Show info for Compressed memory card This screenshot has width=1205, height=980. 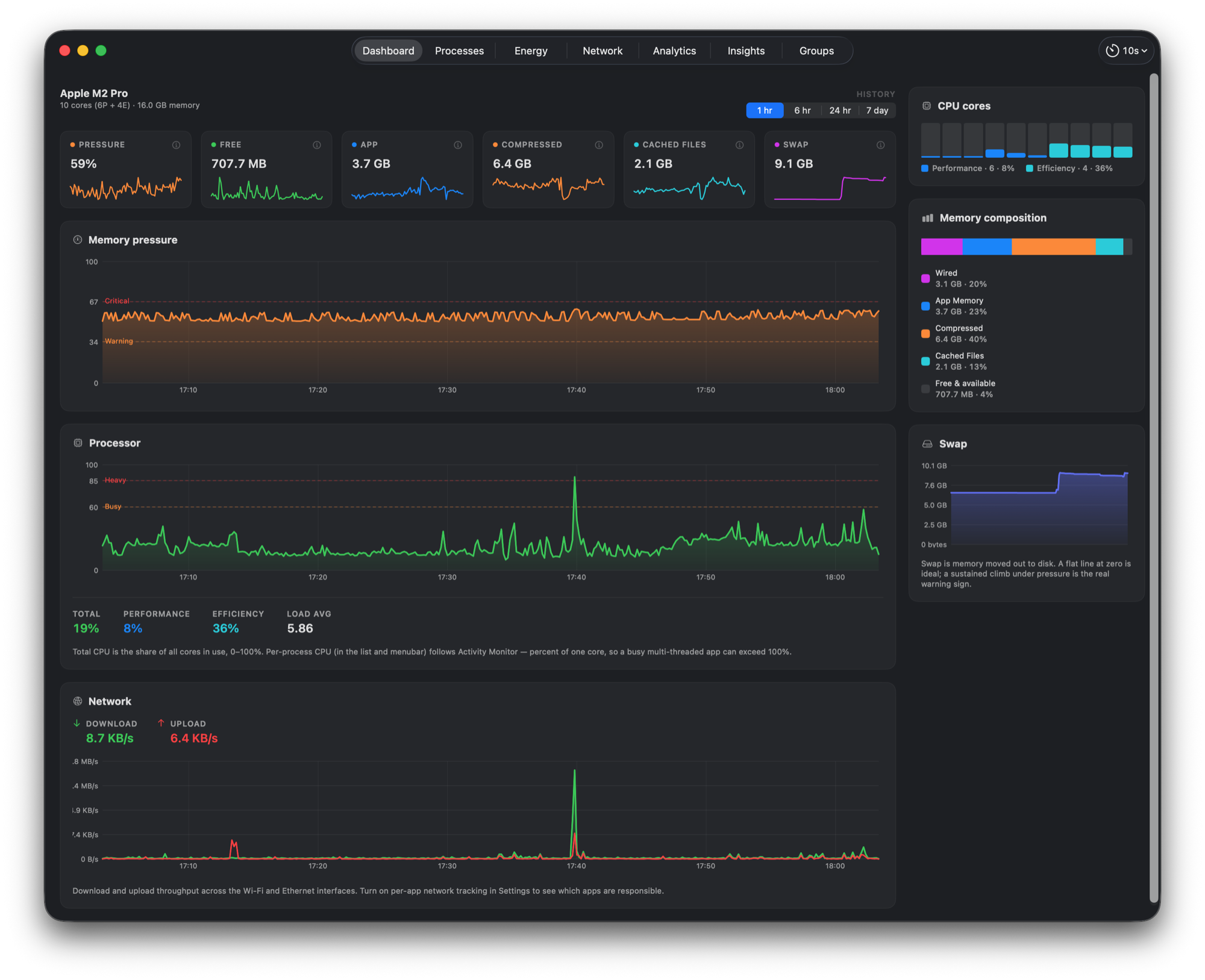click(x=599, y=145)
